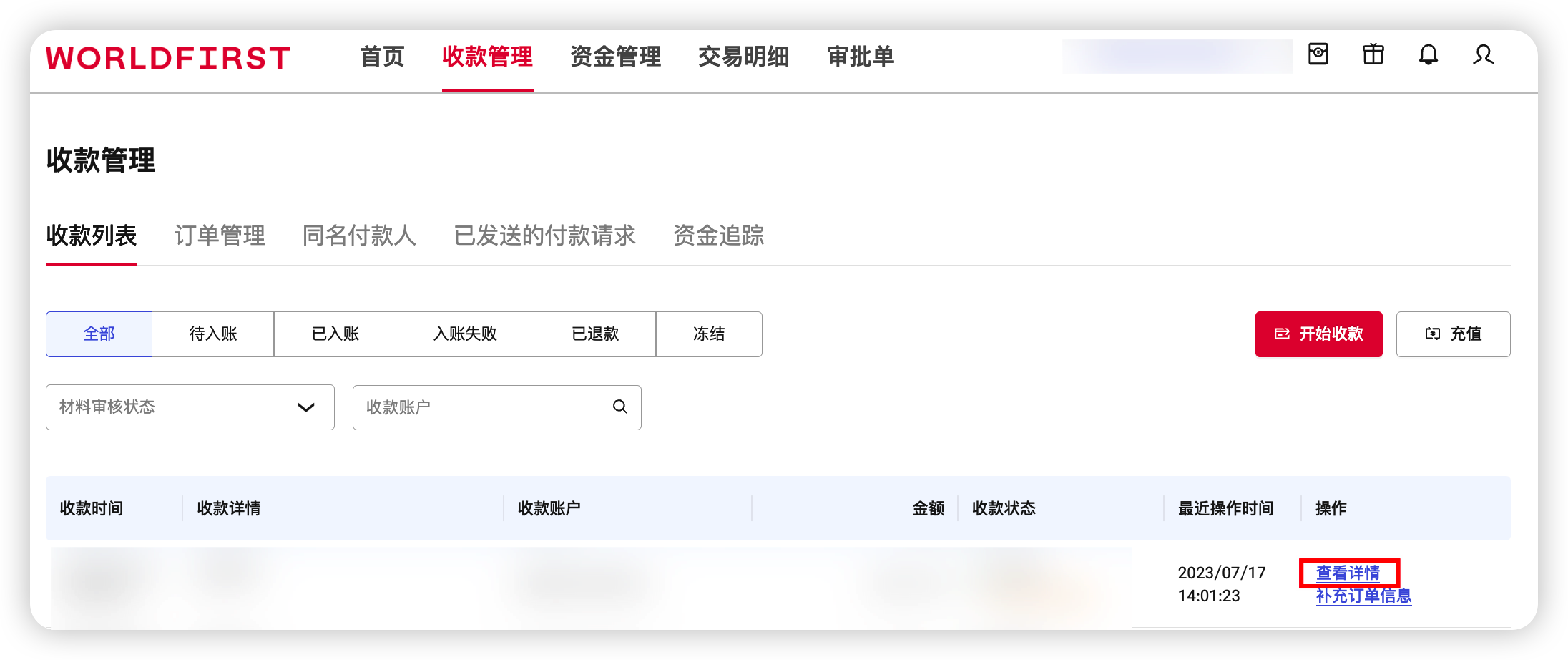Select the 已退款 status filter
Image resolution: width=1568 pixels, height=660 pixels.
pos(594,334)
